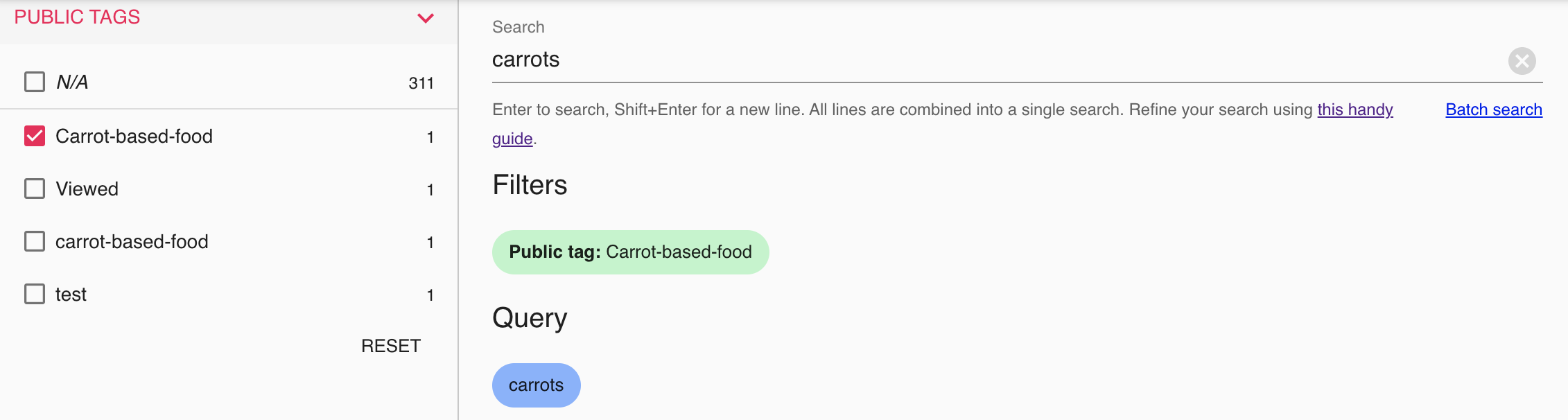Image resolution: width=1568 pixels, height=420 pixels.
Task: Click into the carrots search input
Action: 970,60
